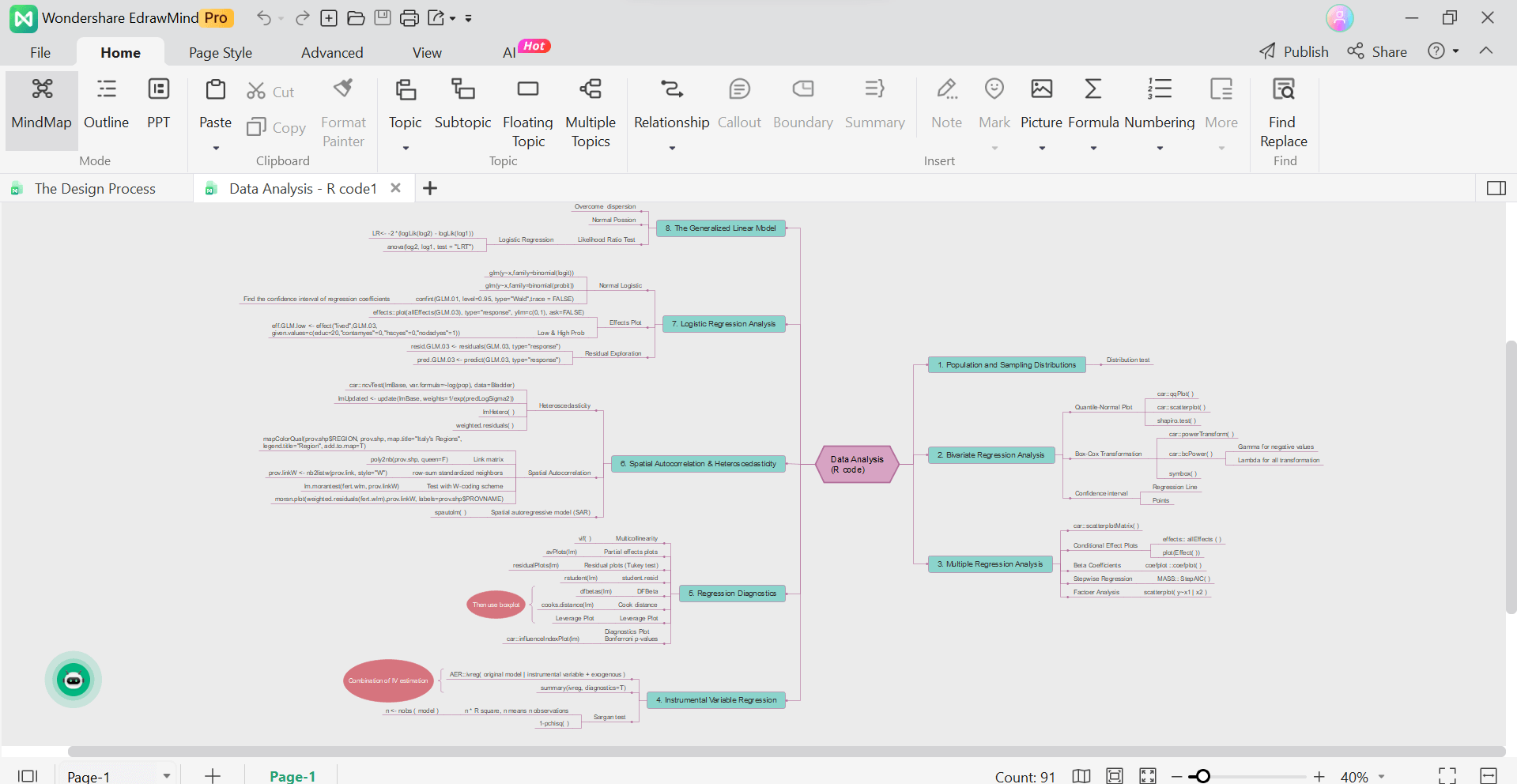Open PPT presentation mode
This screenshot has height=784, width=1517.
pos(159,104)
